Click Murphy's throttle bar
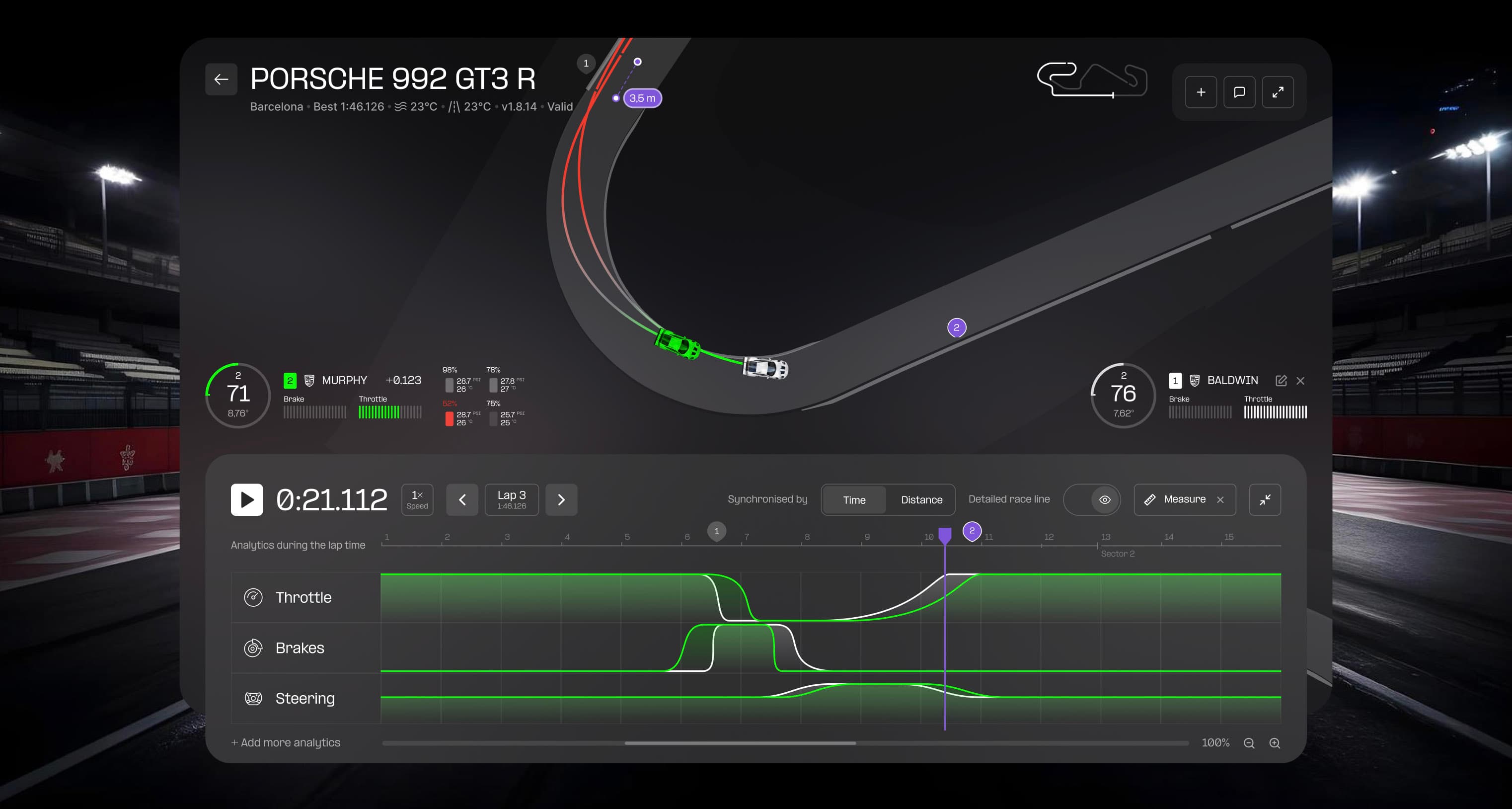Image resolution: width=1512 pixels, height=809 pixels. point(390,412)
